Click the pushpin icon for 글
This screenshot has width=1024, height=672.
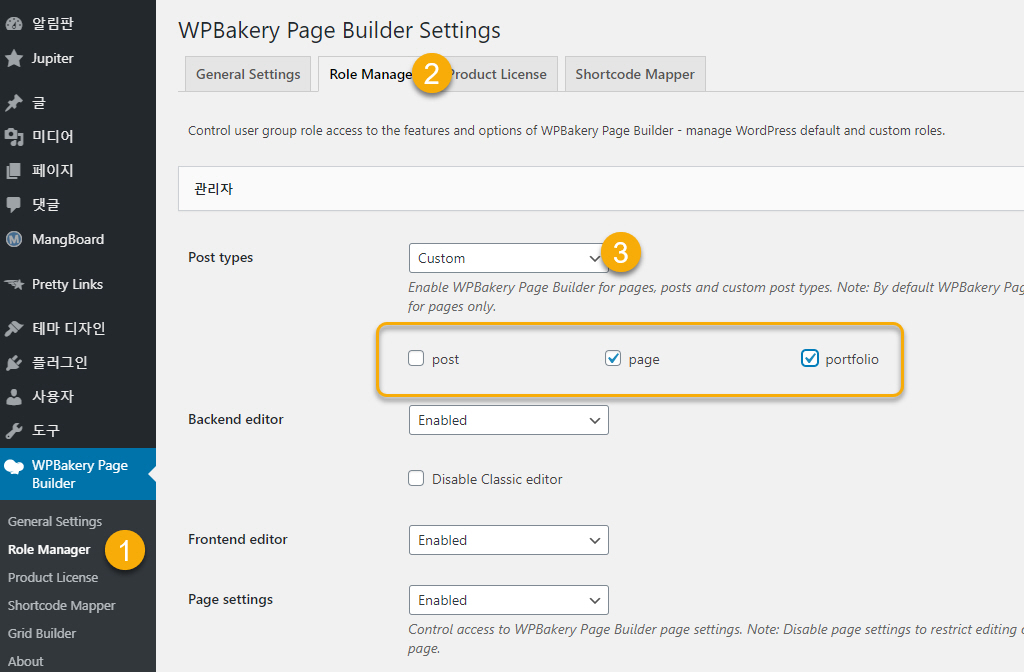[x=14, y=103]
